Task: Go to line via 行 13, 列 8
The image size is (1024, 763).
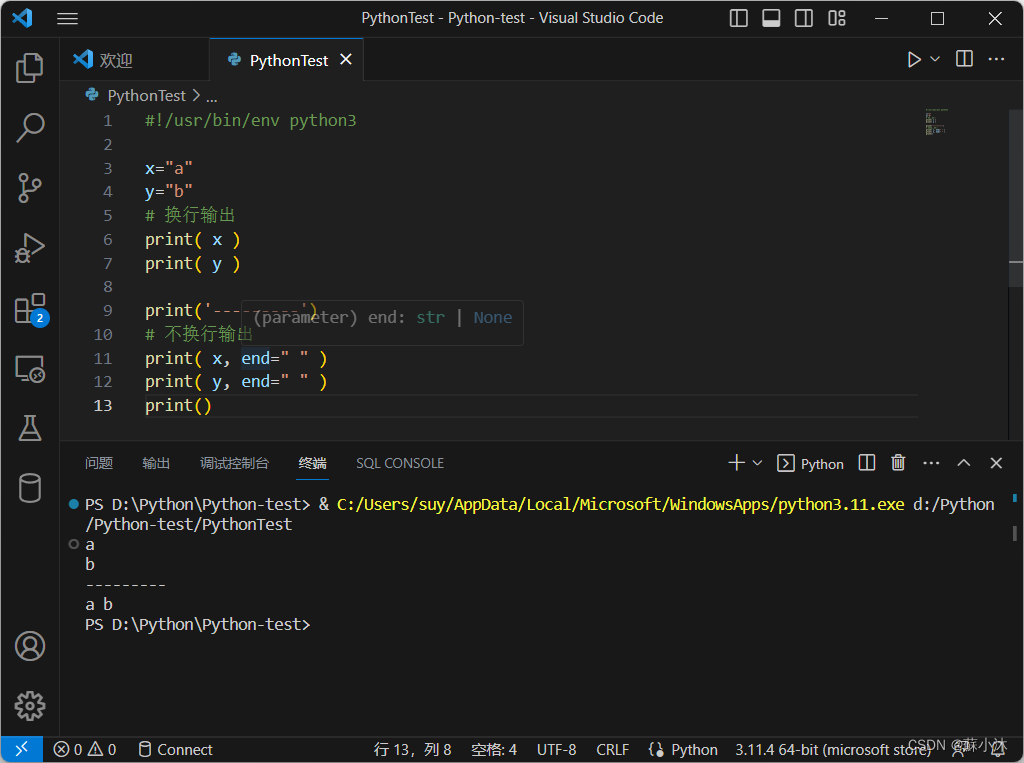Action: pos(412,749)
